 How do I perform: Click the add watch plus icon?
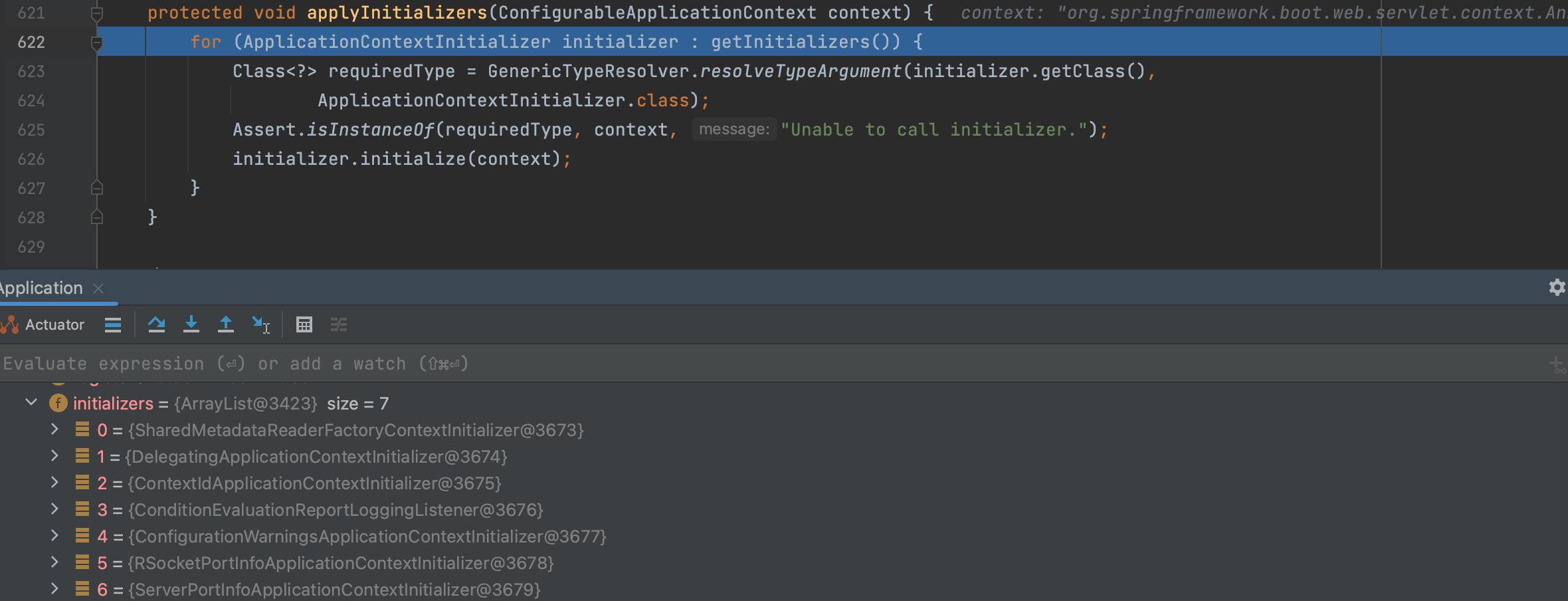click(1556, 364)
